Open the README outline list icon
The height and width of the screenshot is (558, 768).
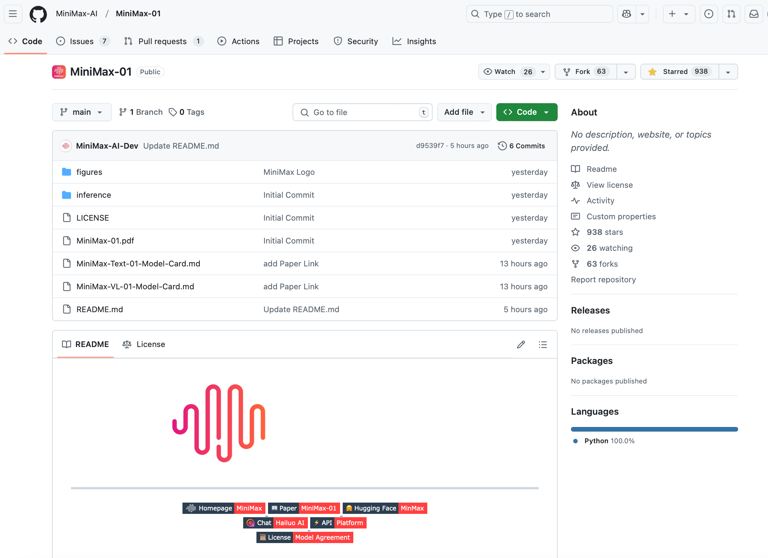click(543, 344)
